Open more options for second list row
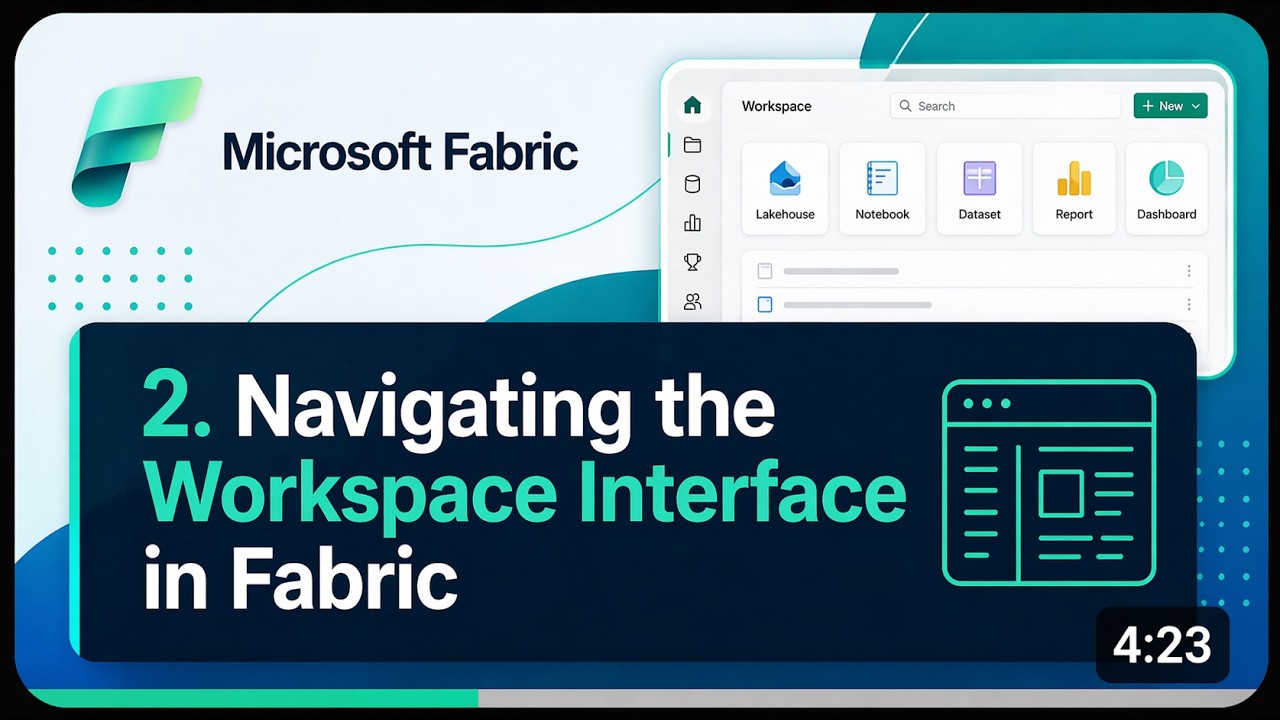 click(x=1188, y=305)
